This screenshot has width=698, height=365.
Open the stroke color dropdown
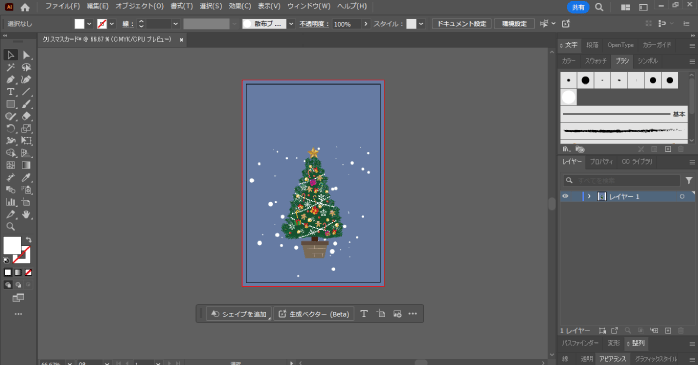(112, 24)
